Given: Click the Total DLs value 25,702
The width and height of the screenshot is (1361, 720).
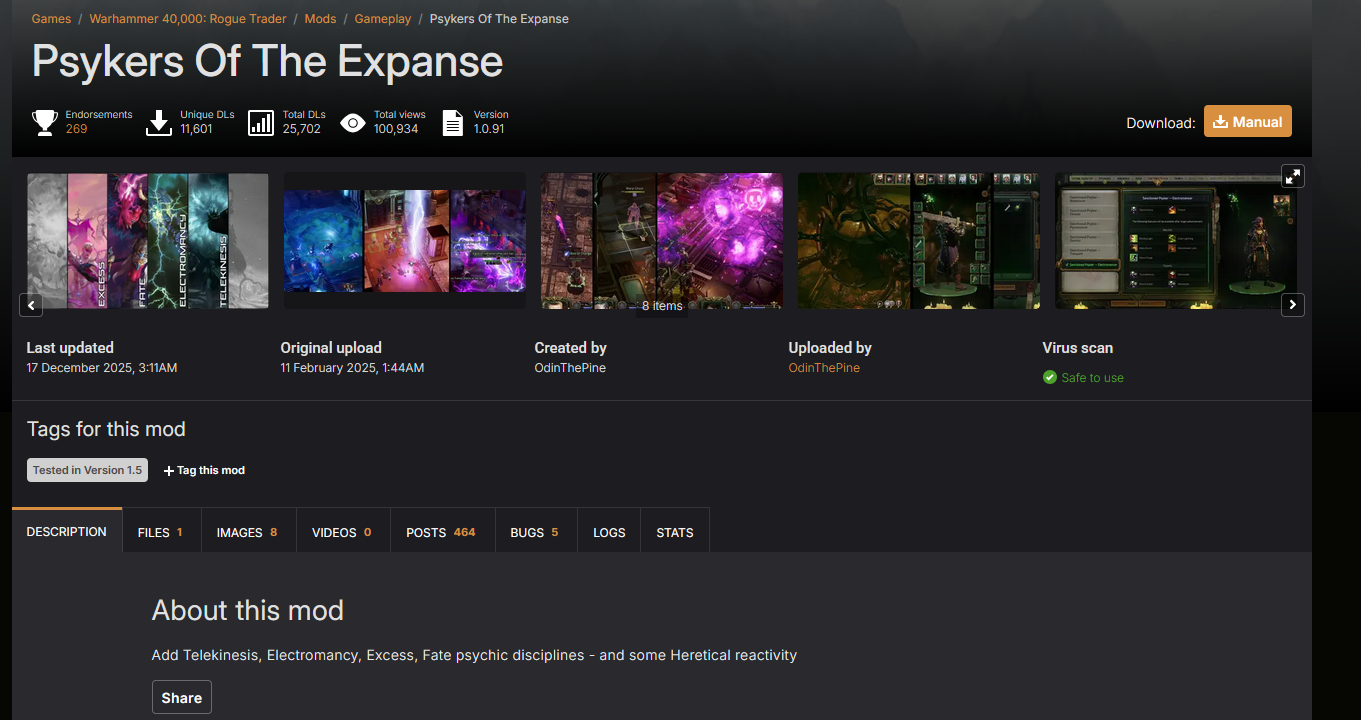Looking at the screenshot, I should click(302, 129).
